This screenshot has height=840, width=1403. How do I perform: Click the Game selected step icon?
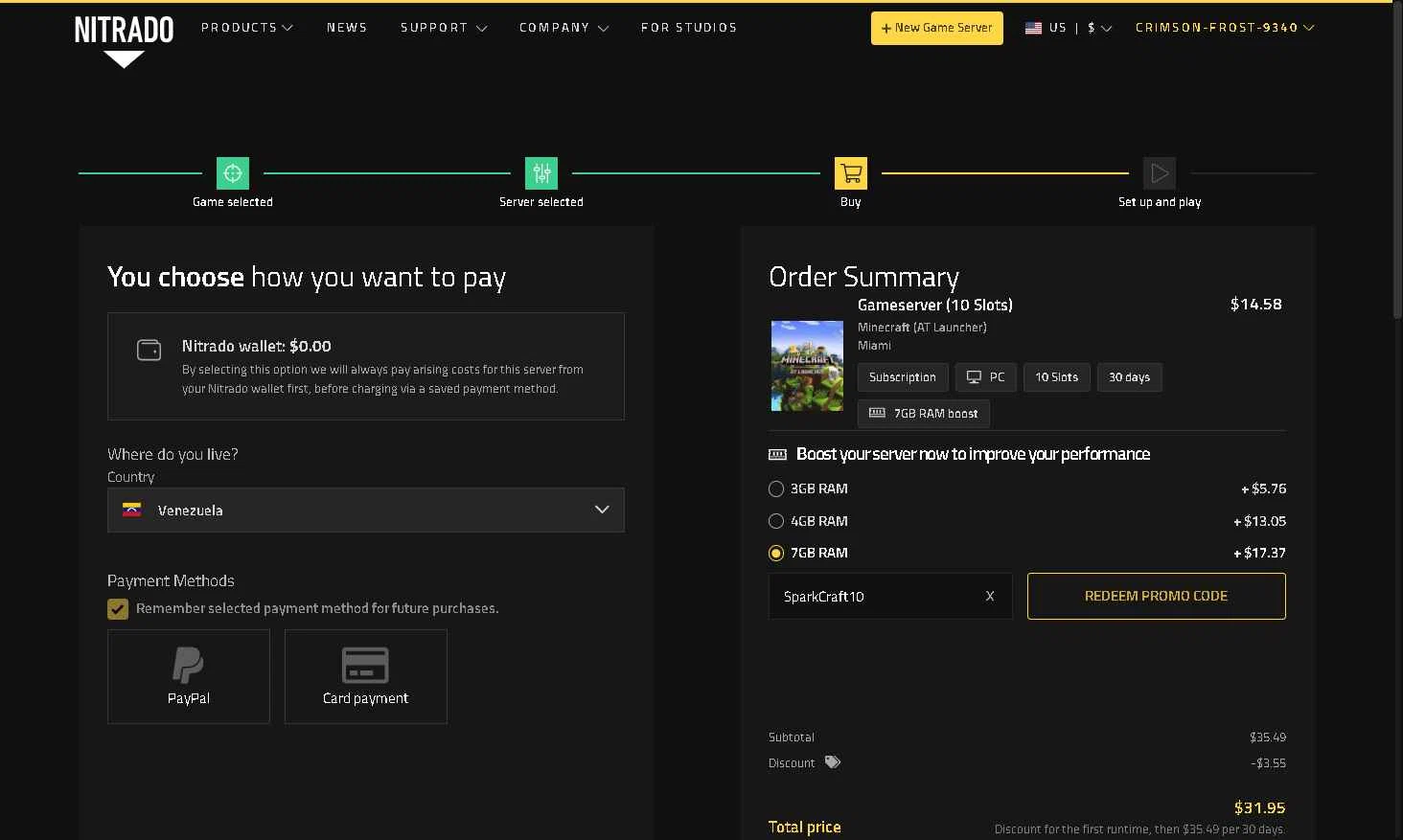[x=233, y=173]
